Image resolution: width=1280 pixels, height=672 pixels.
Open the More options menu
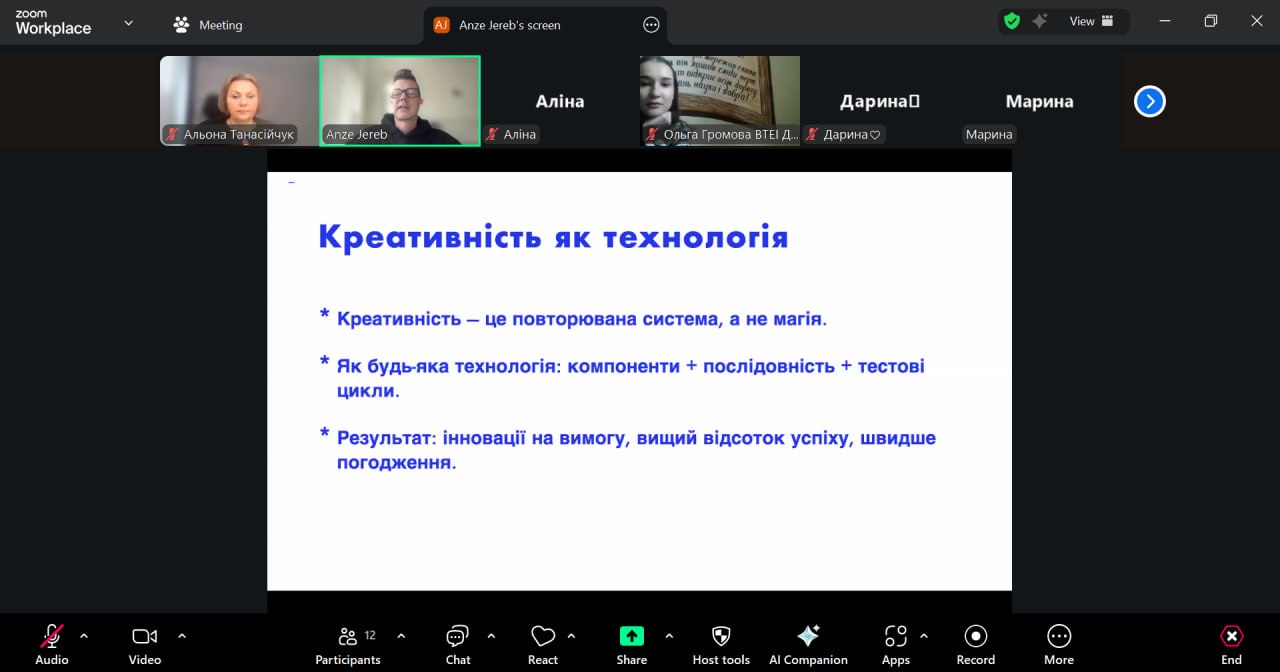[1058, 637]
